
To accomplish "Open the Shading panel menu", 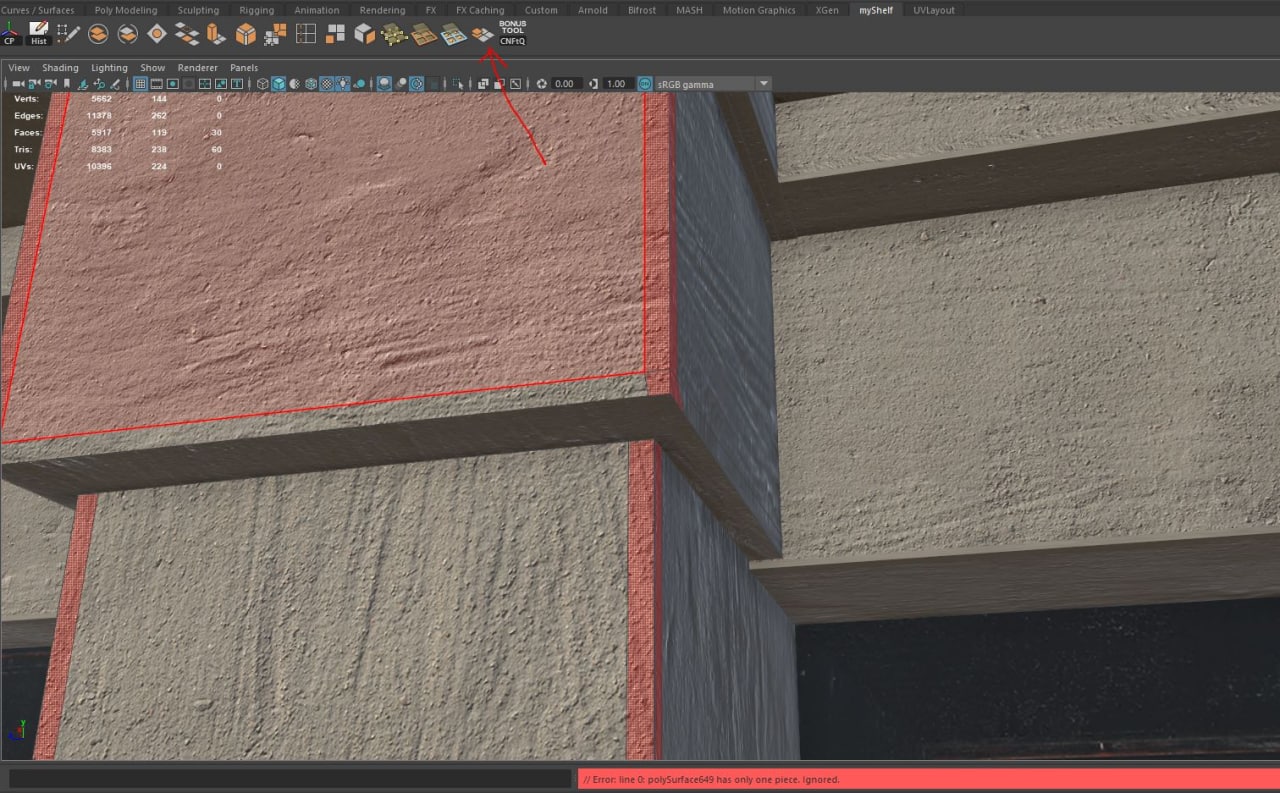I will (60, 68).
